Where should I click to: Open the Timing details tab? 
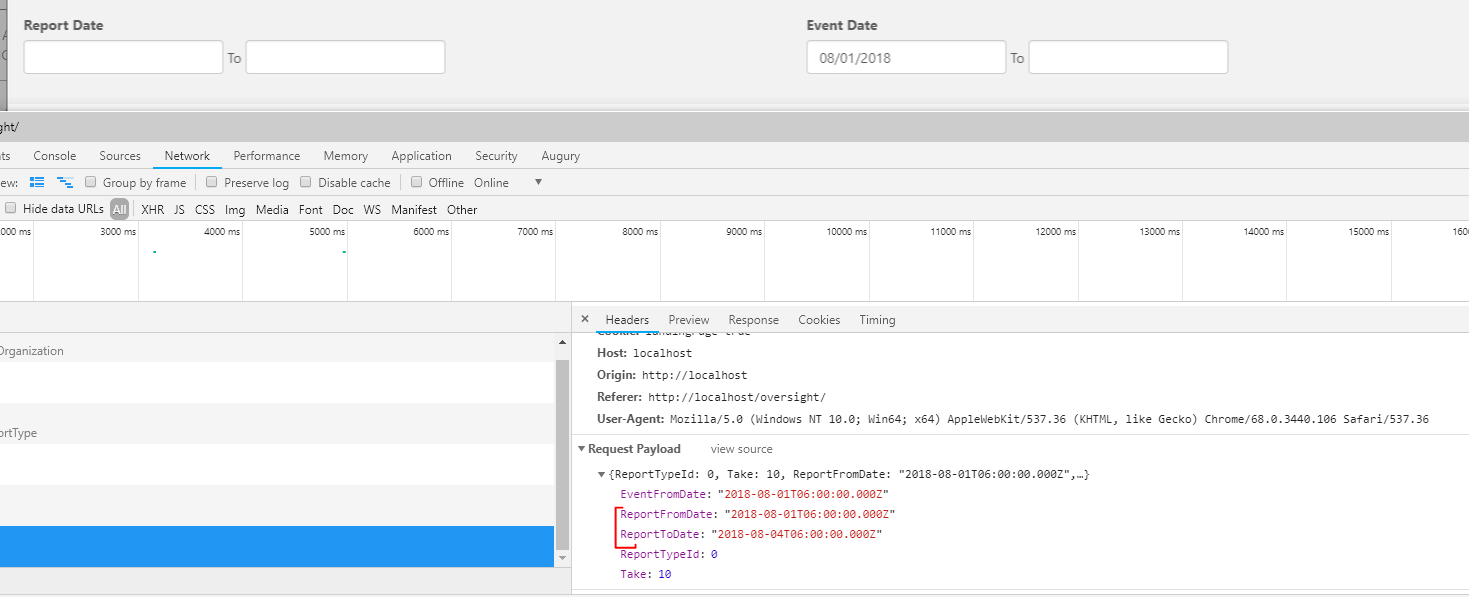click(x=877, y=320)
